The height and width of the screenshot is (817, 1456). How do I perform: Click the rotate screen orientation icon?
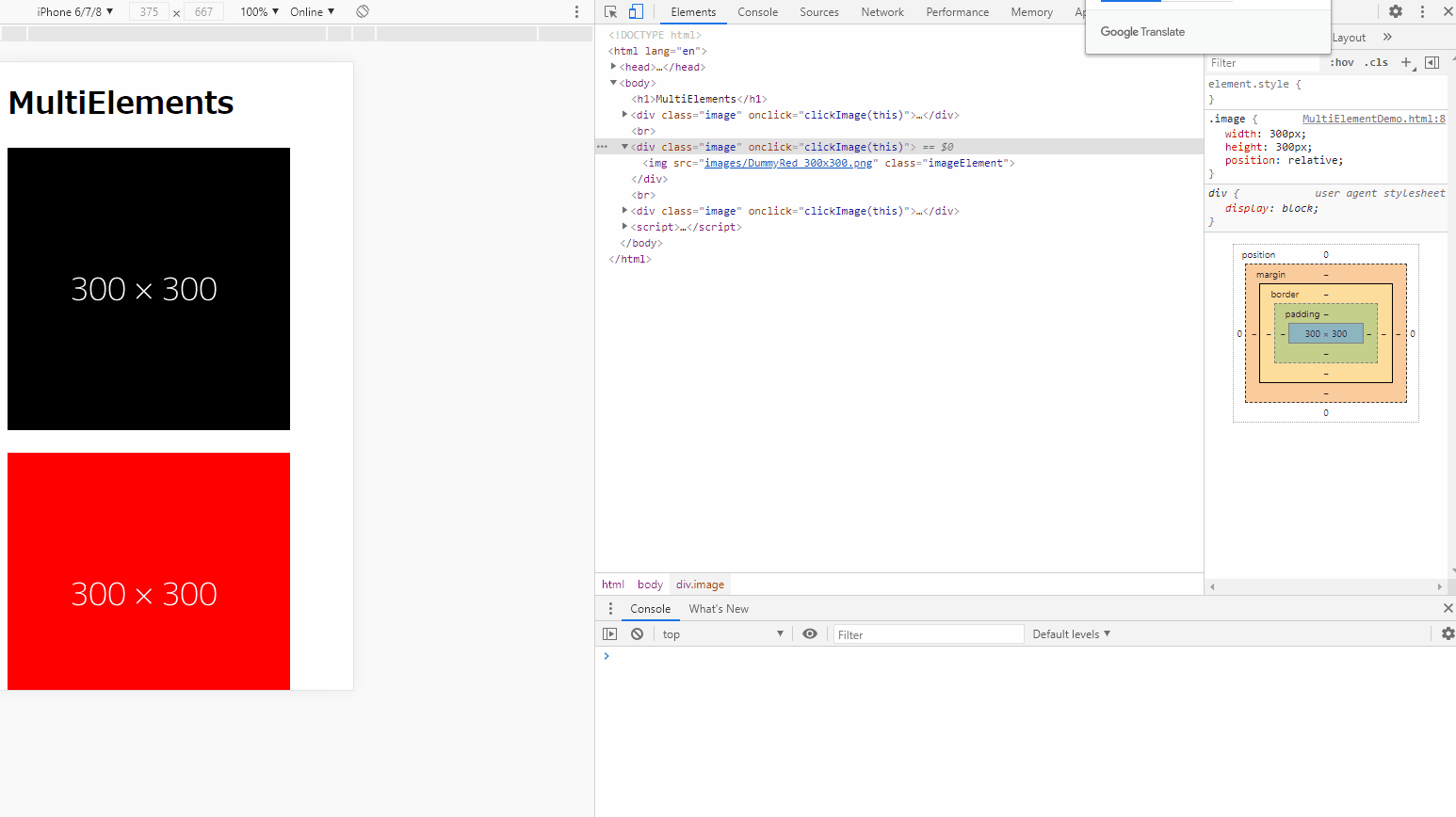363,11
